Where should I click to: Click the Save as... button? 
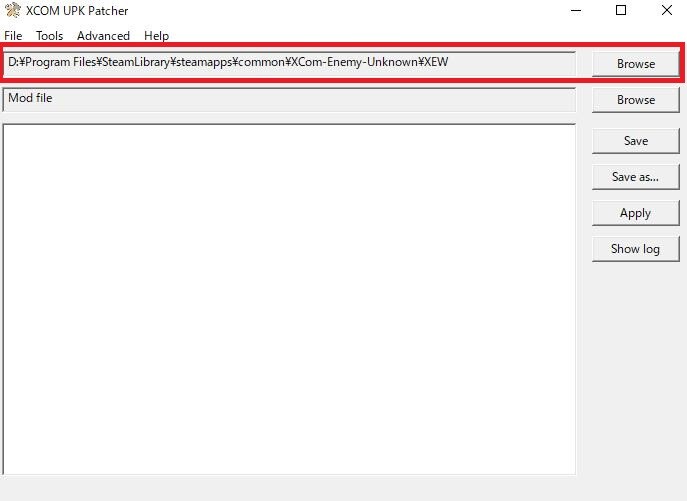point(636,177)
